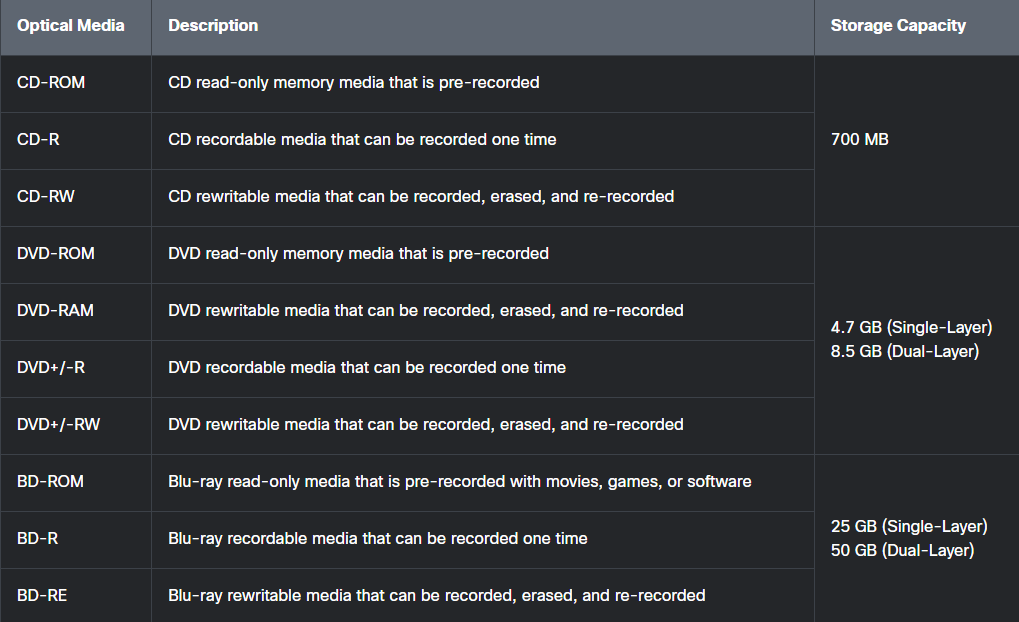Click the Blu-ray read-only media description
The image size is (1019, 622).
(459, 482)
